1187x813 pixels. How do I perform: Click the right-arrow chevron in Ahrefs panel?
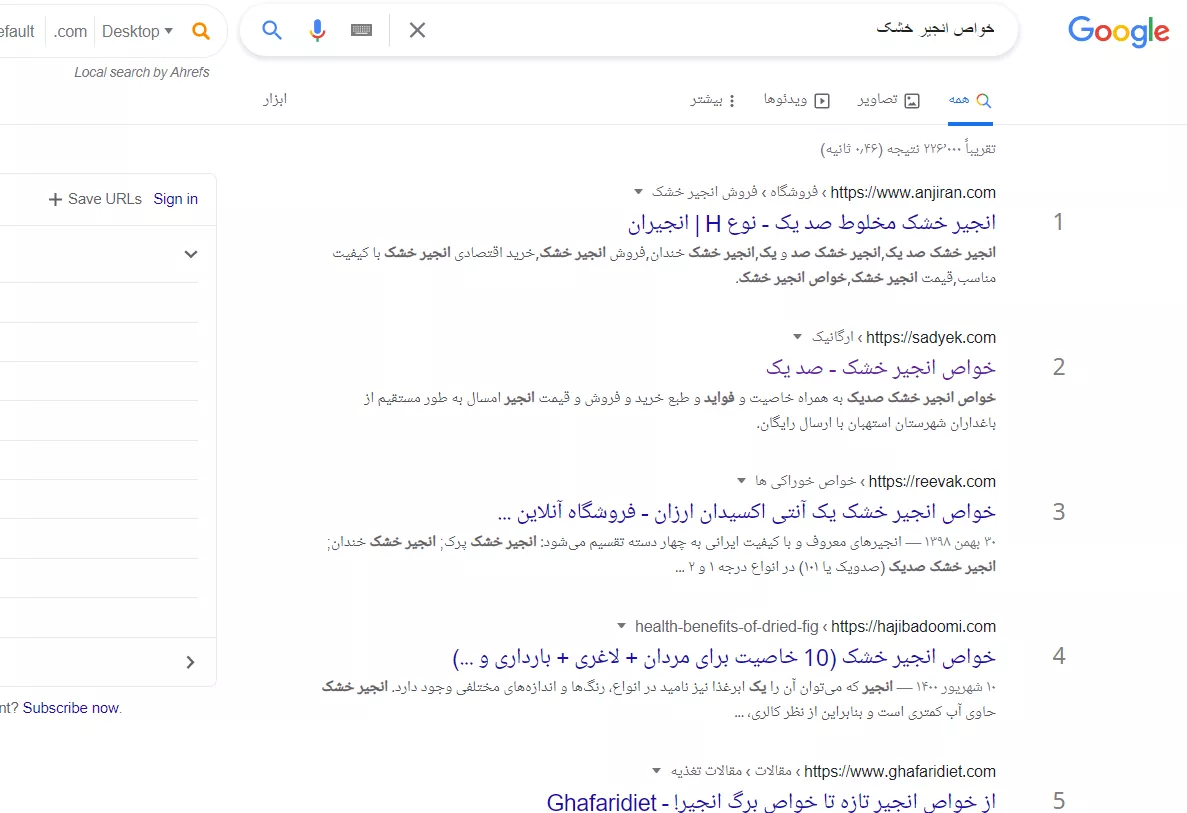[x=190, y=662]
